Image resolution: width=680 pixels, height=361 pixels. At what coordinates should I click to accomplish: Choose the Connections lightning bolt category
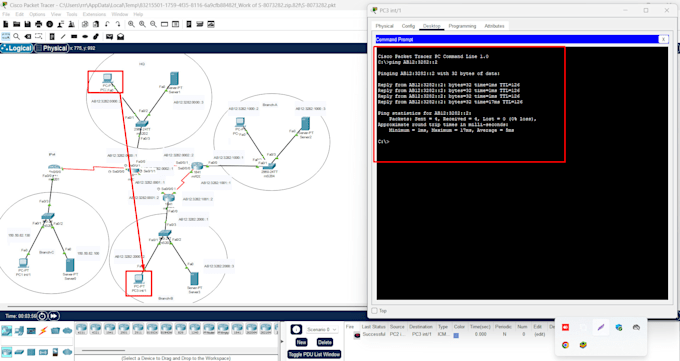pyautogui.click(x=43, y=331)
